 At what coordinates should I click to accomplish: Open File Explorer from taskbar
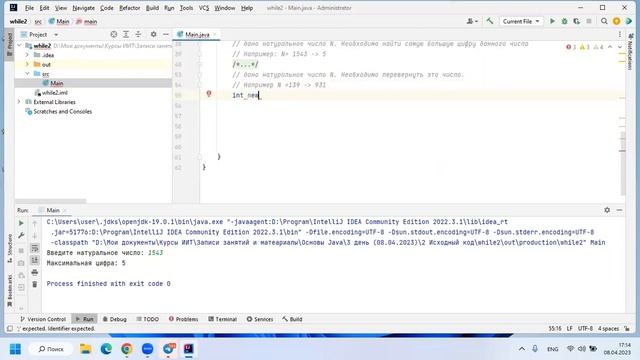click(85, 349)
